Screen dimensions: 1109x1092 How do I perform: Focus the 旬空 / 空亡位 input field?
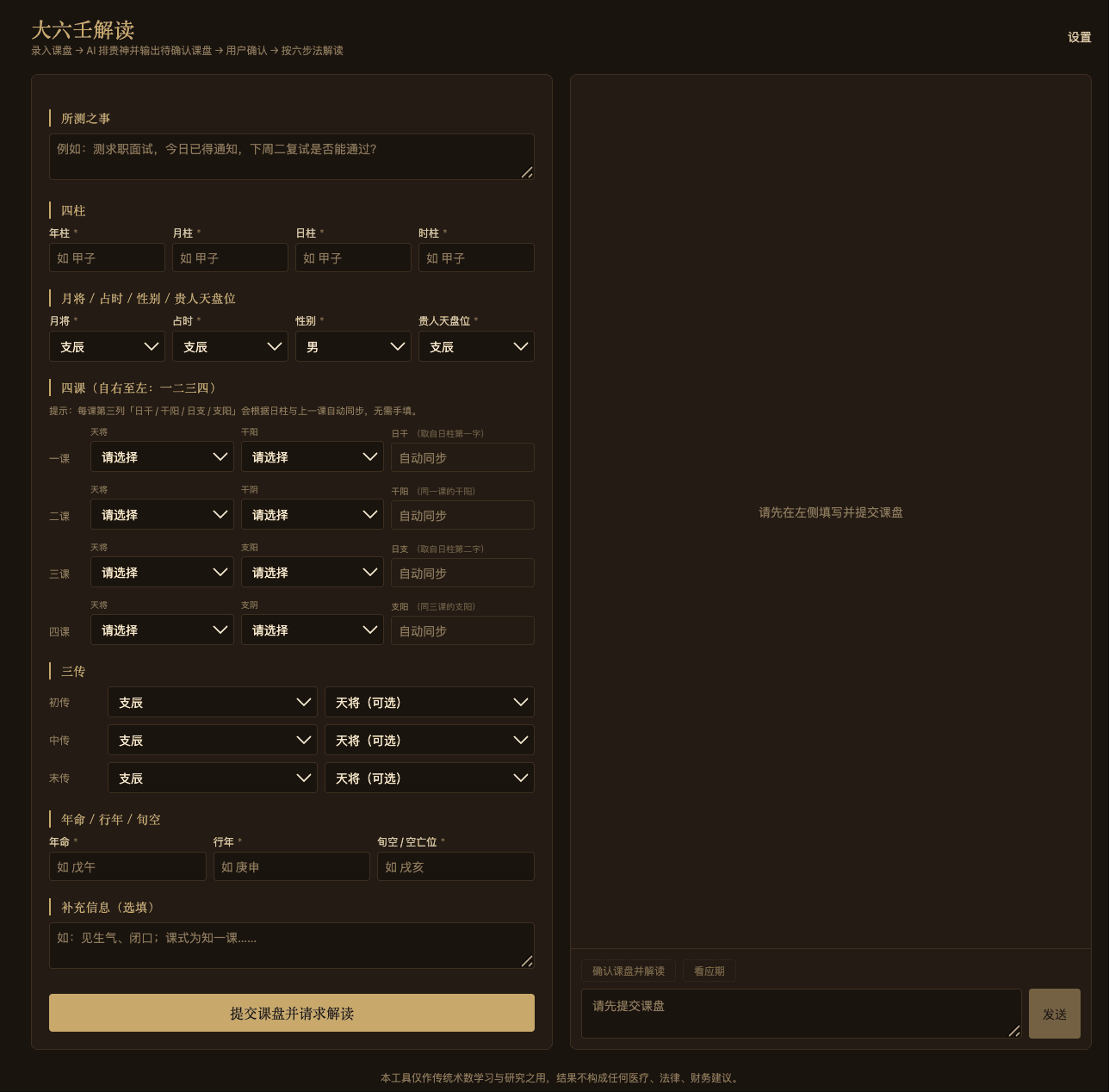click(x=455, y=866)
